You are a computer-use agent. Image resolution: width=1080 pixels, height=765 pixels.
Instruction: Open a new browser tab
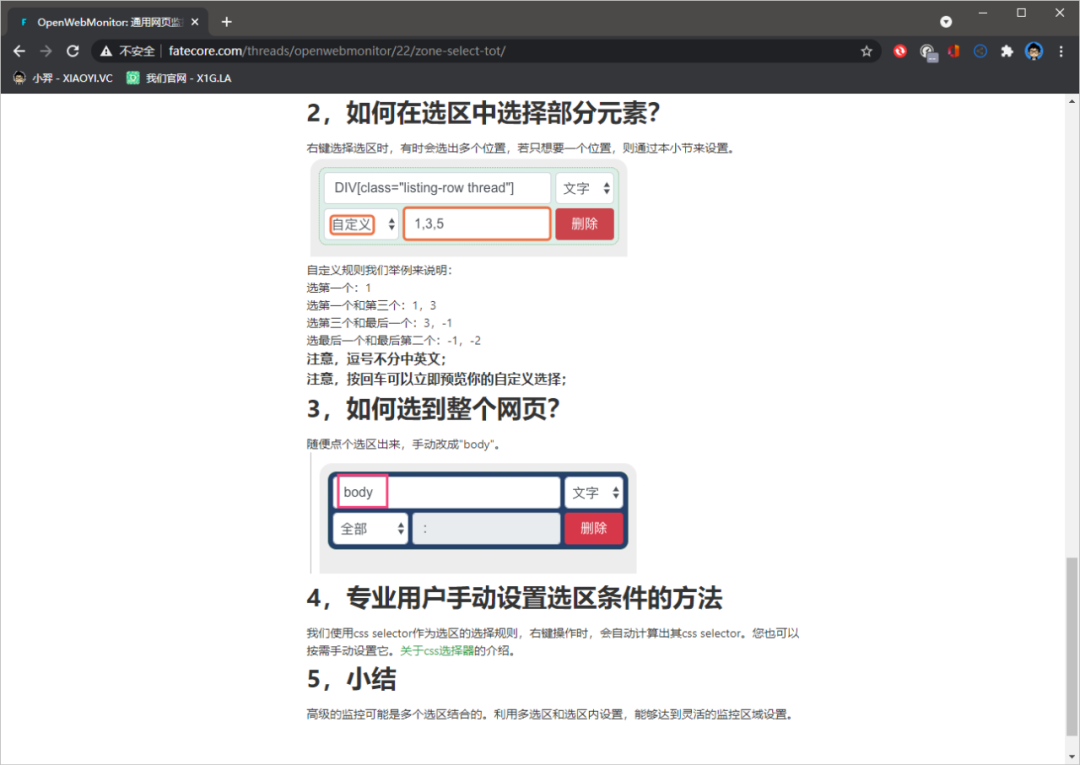pyautogui.click(x=227, y=22)
